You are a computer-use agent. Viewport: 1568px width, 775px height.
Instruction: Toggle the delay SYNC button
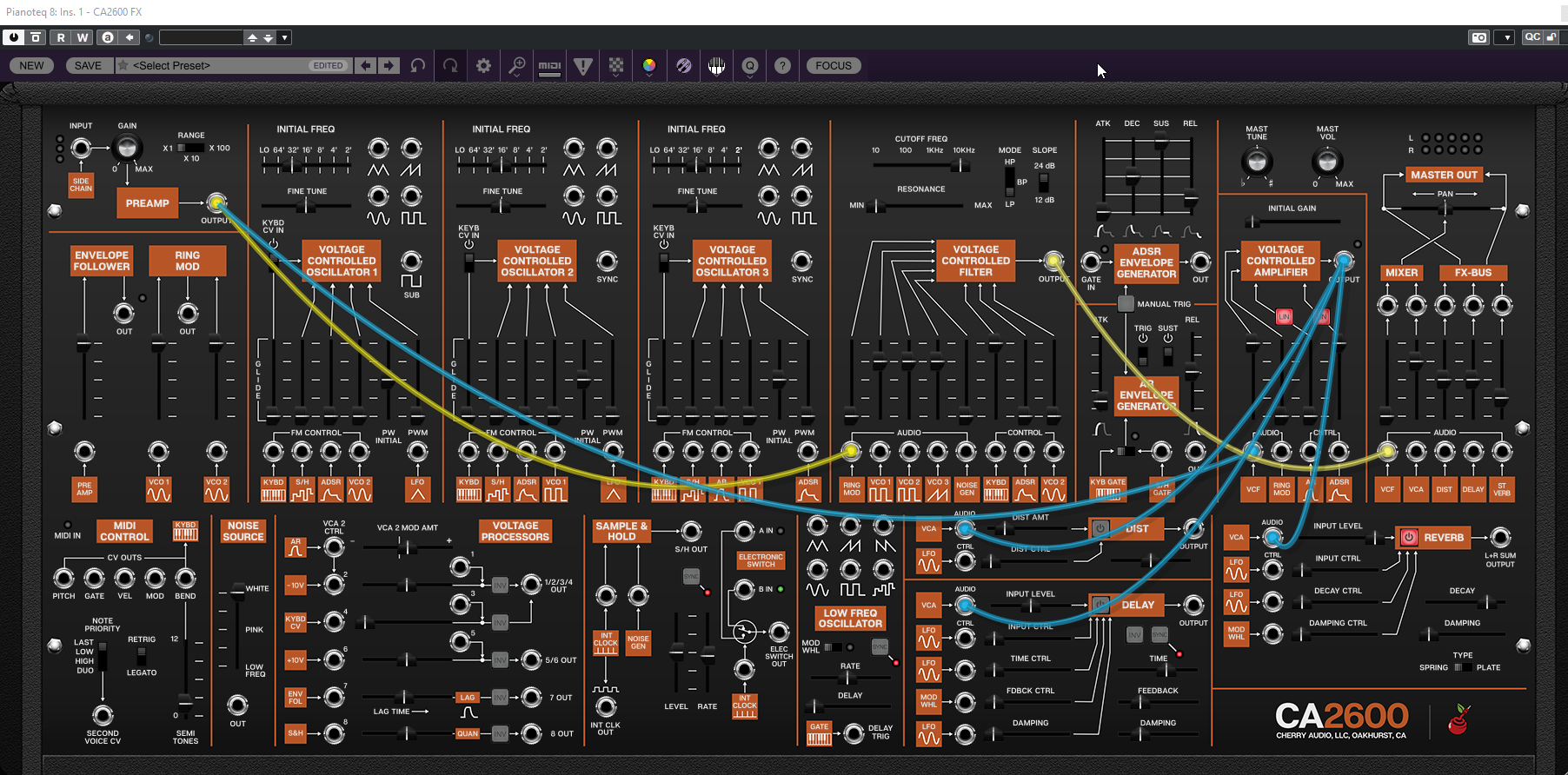click(1159, 635)
